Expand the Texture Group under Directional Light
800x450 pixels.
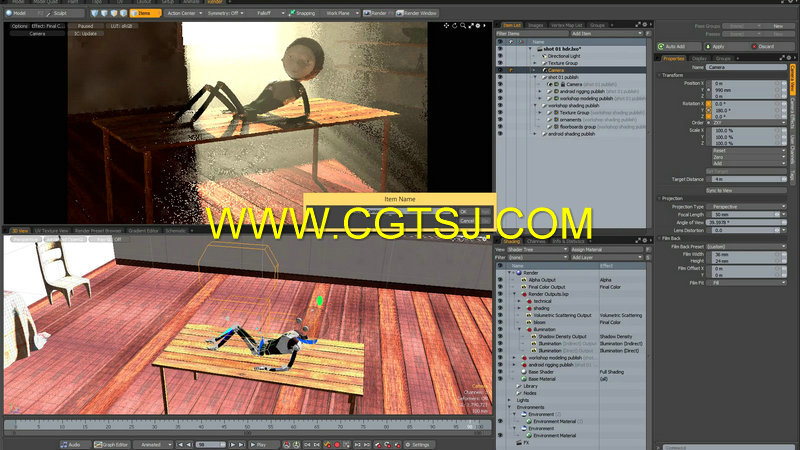535,63
